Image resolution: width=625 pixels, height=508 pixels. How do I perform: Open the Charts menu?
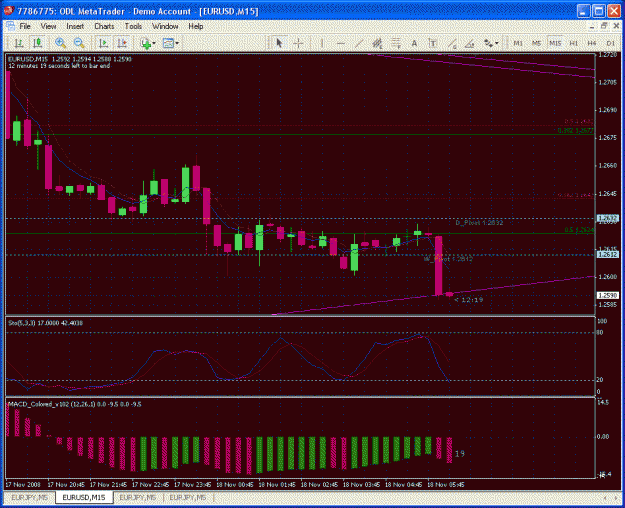click(104, 26)
